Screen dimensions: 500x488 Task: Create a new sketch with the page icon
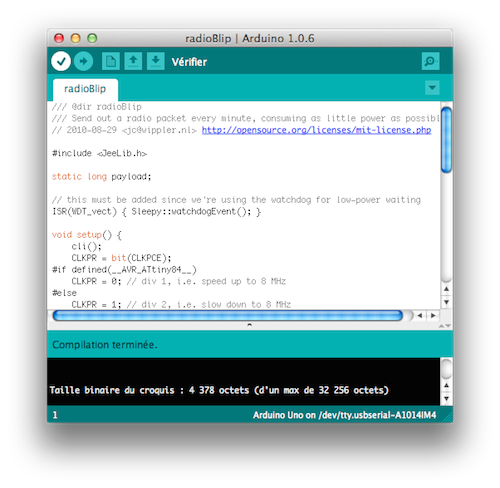click(x=111, y=61)
